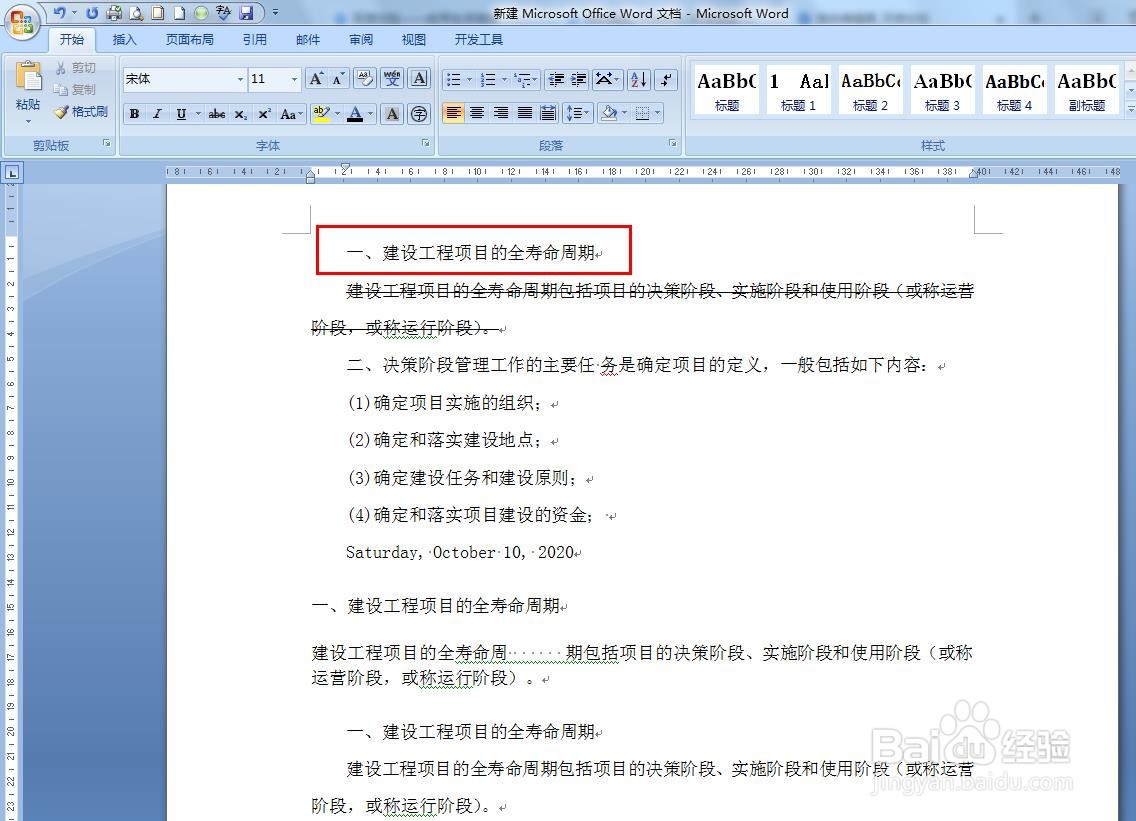Apply text highlight color to selection
Screen dimensions: 1136x821
pyautogui.click(x=320, y=113)
